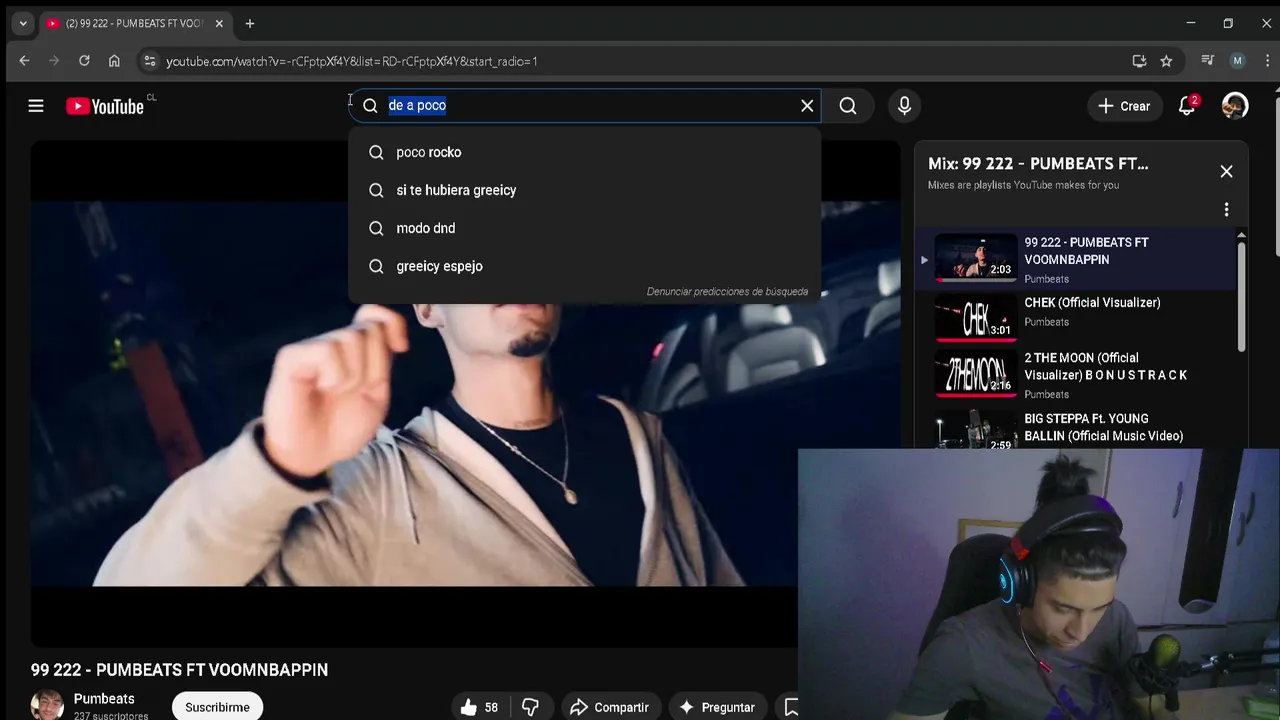Select suggestion 'modo dnd'

coord(585,228)
